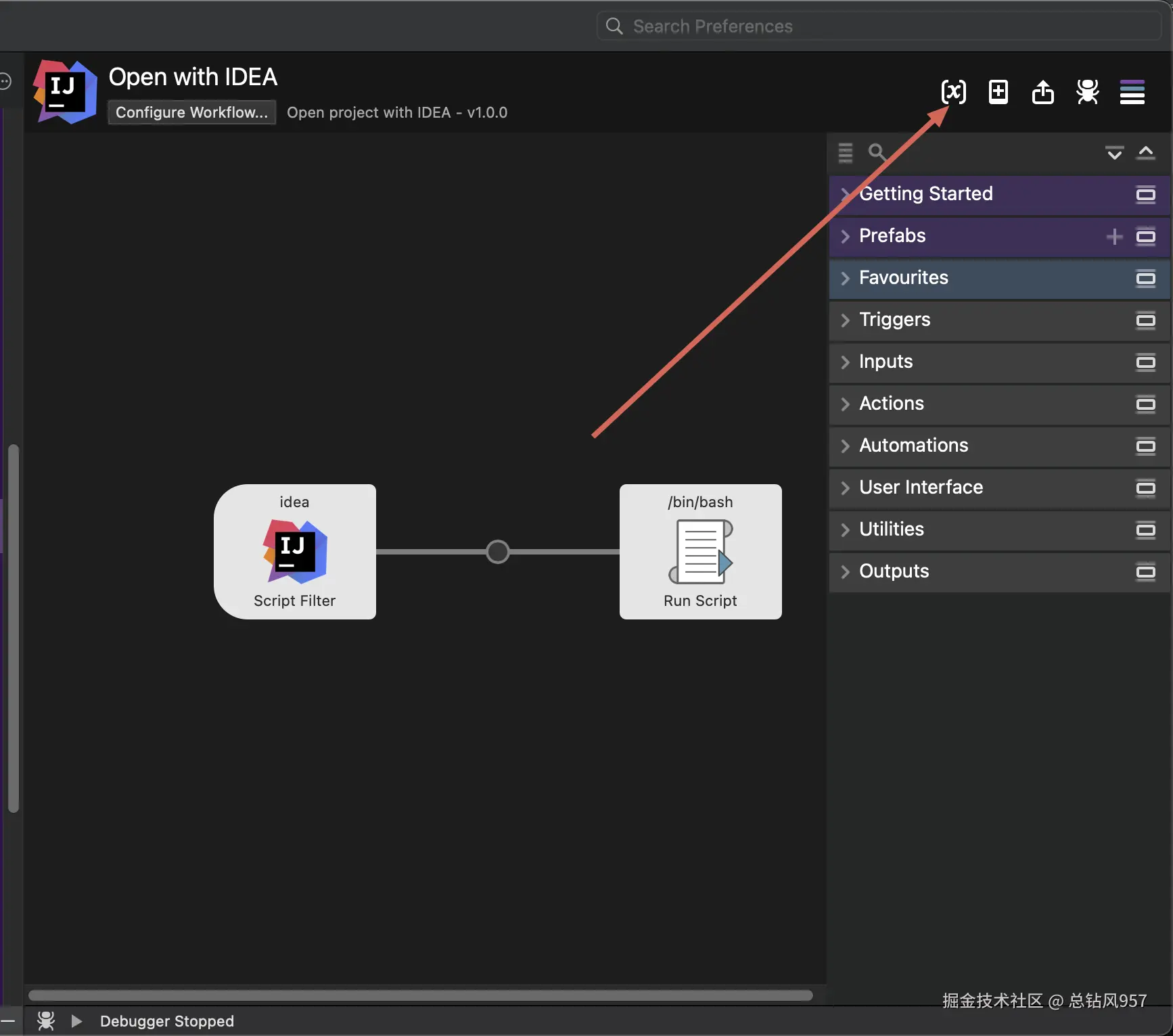Toggle Prefabs section display icon

coord(1145,237)
